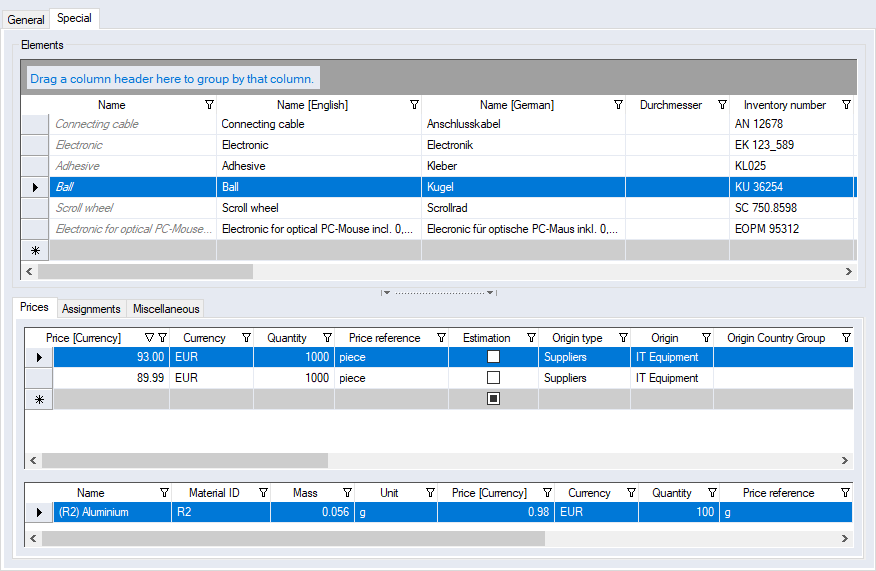Image resolution: width=876 pixels, height=571 pixels.
Task: Expand the Ball row indicator arrow
Action: click(x=36, y=187)
